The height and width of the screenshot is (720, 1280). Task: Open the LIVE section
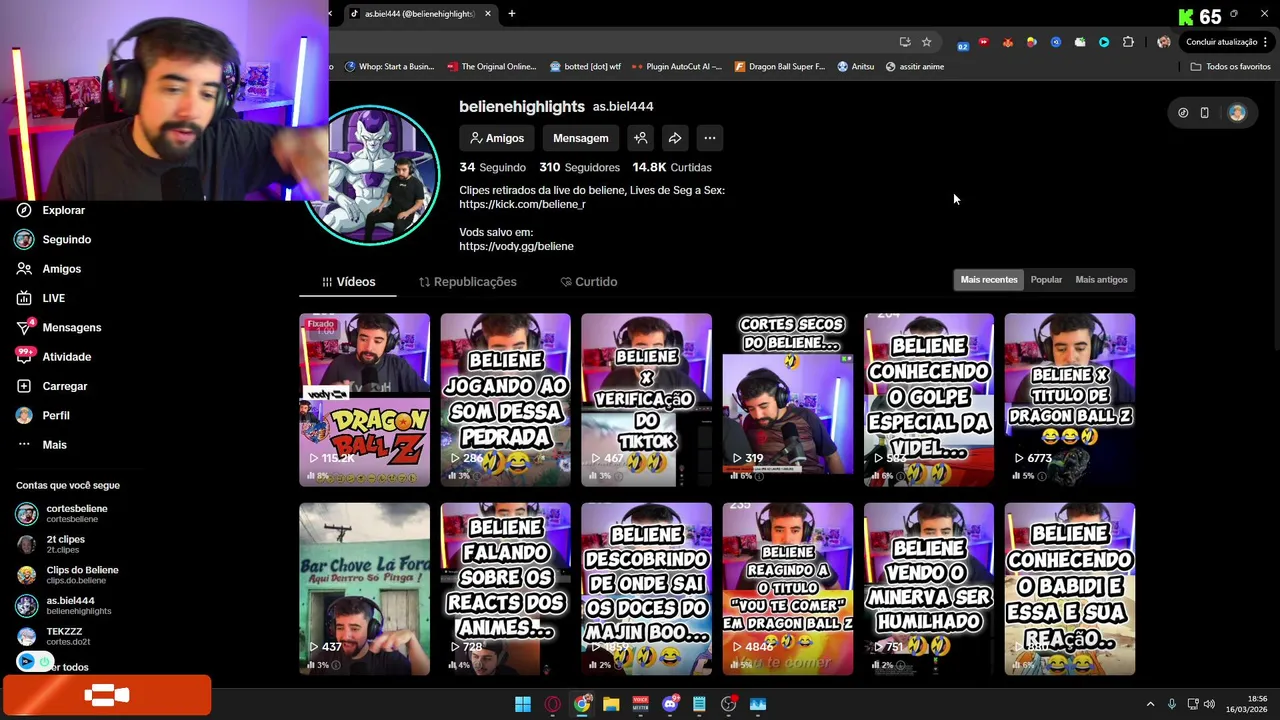point(40,298)
